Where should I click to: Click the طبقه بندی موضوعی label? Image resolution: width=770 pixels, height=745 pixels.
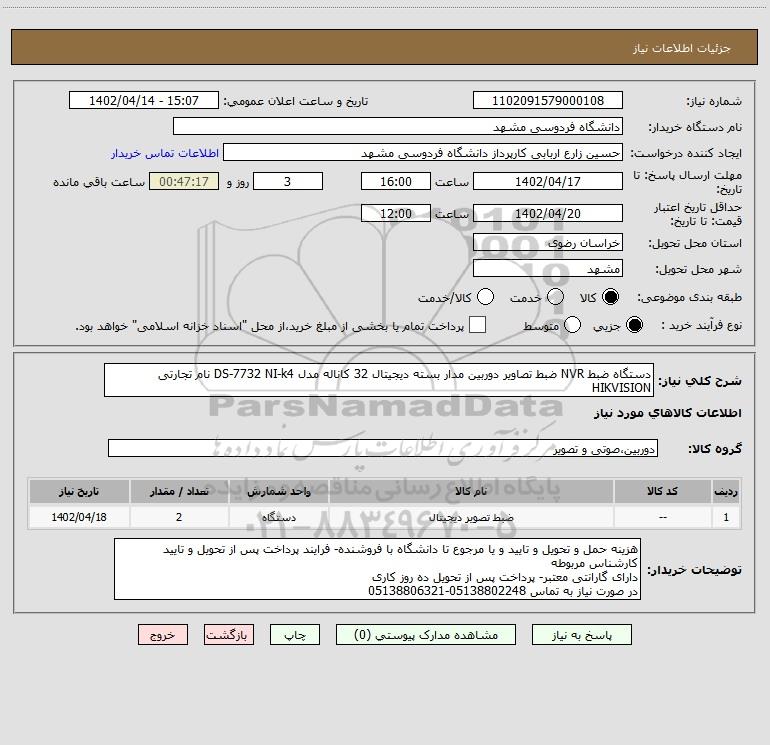[689, 298]
